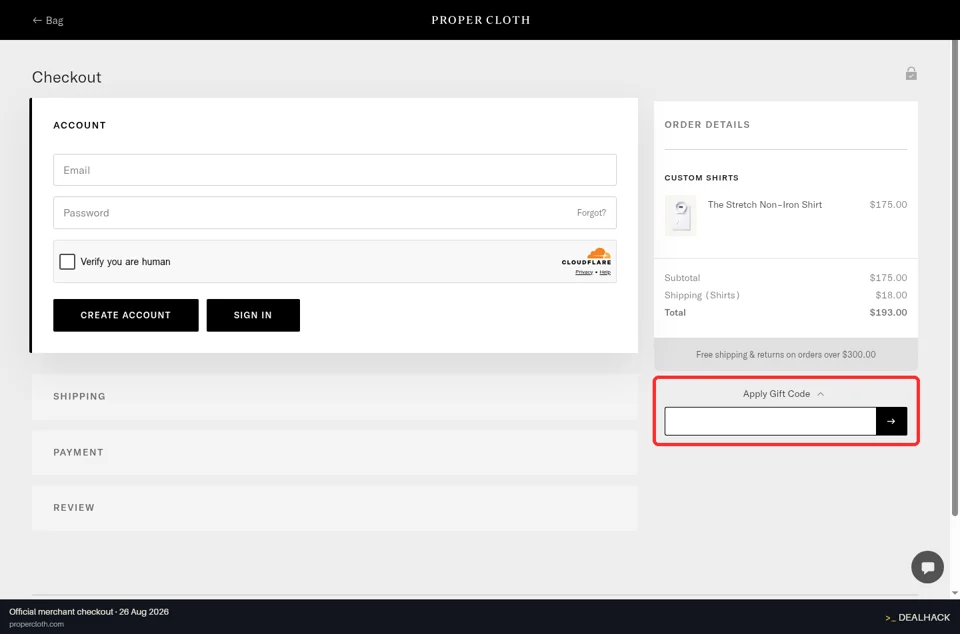The image size is (960, 634).
Task: Click the Subtotal $175.00 value
Action: tap(888, 278)
